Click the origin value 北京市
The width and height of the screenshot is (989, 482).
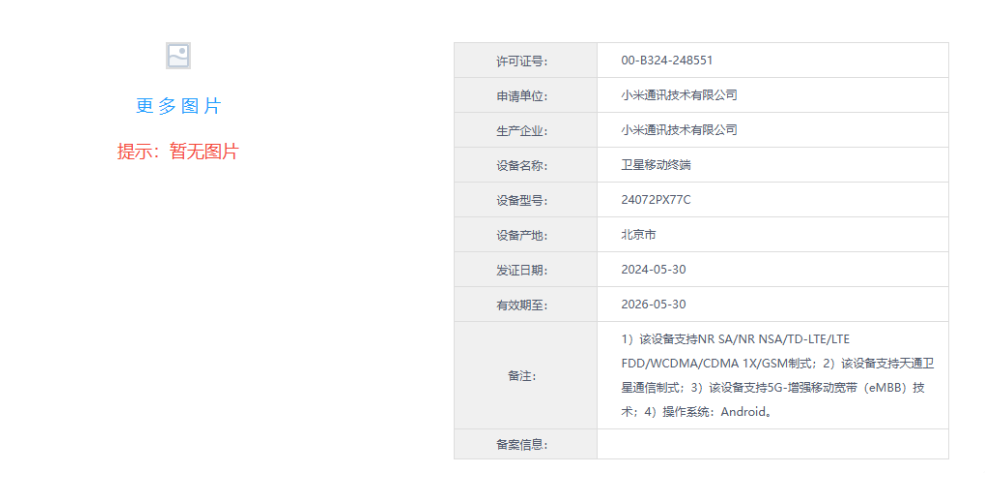click(639, 235)
